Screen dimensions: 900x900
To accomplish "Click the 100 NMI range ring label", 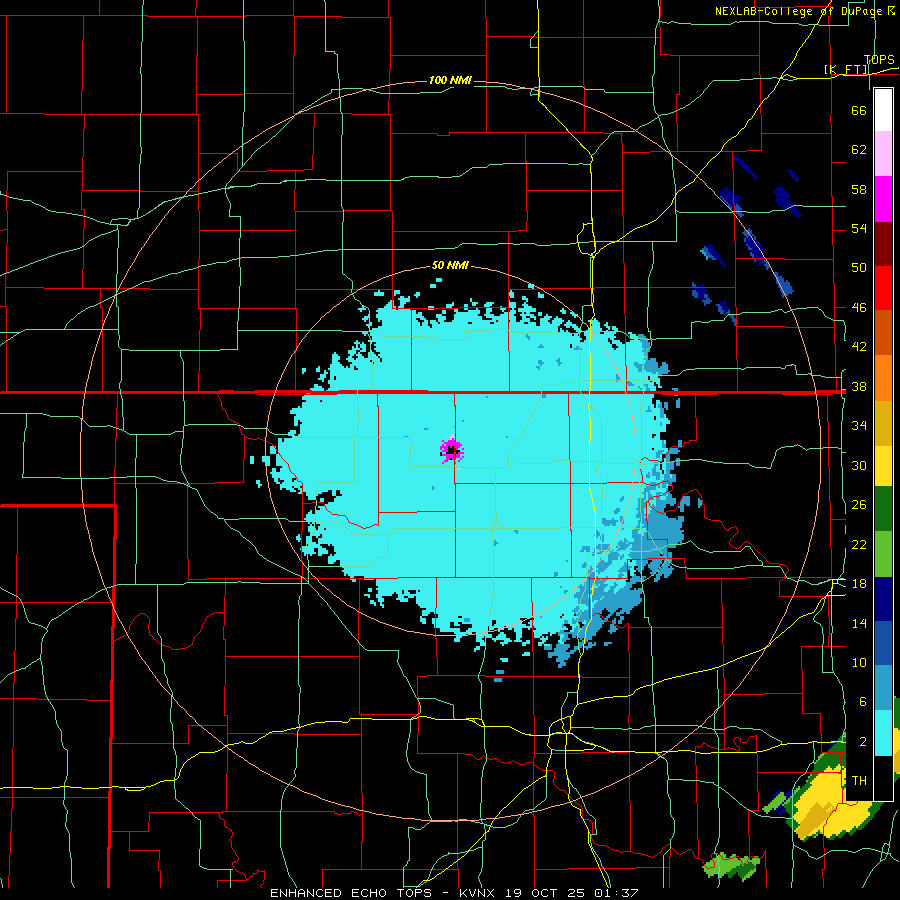I will coord(450,80).
